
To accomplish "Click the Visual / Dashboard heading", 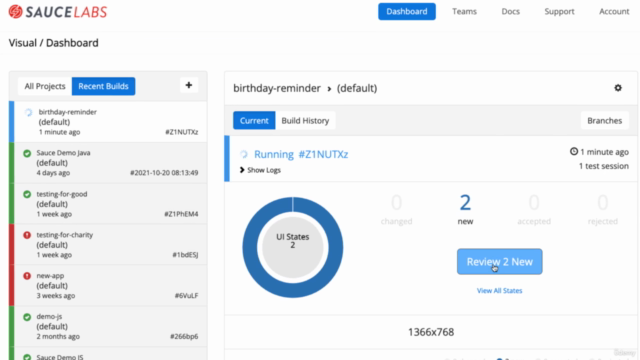I will click(x=53, y=43).
